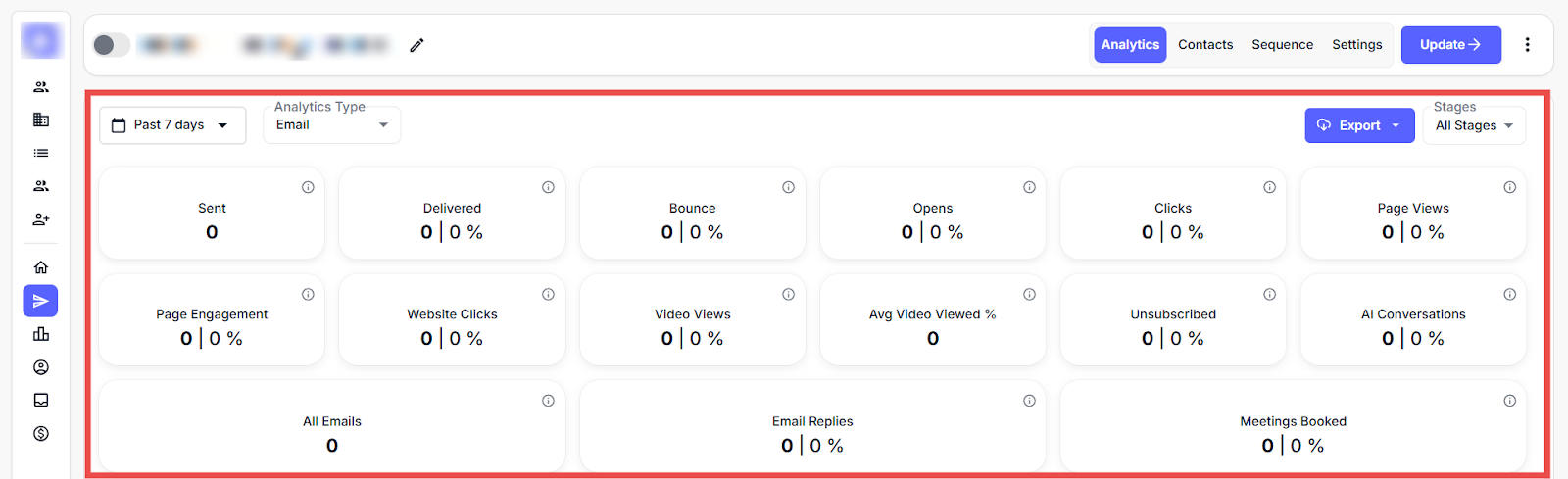Image resolution: width=1568 pixels, height=479 pixels.
Task: Click info icon on Meetings Booked card
Action: tap(1509, 401)
